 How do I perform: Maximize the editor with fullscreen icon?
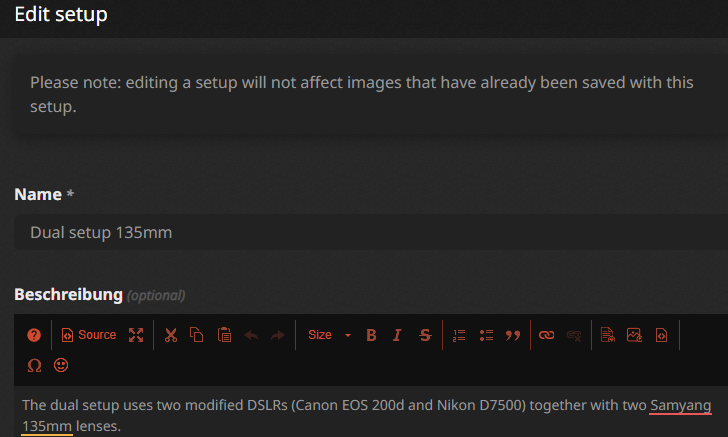[136, 335]
